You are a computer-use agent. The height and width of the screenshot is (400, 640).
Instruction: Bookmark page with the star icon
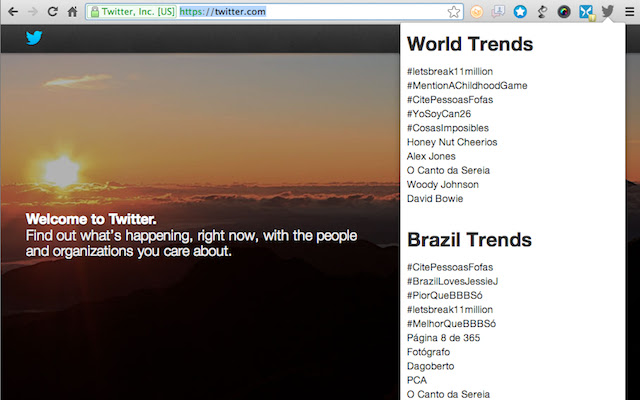tap(454, 12)
